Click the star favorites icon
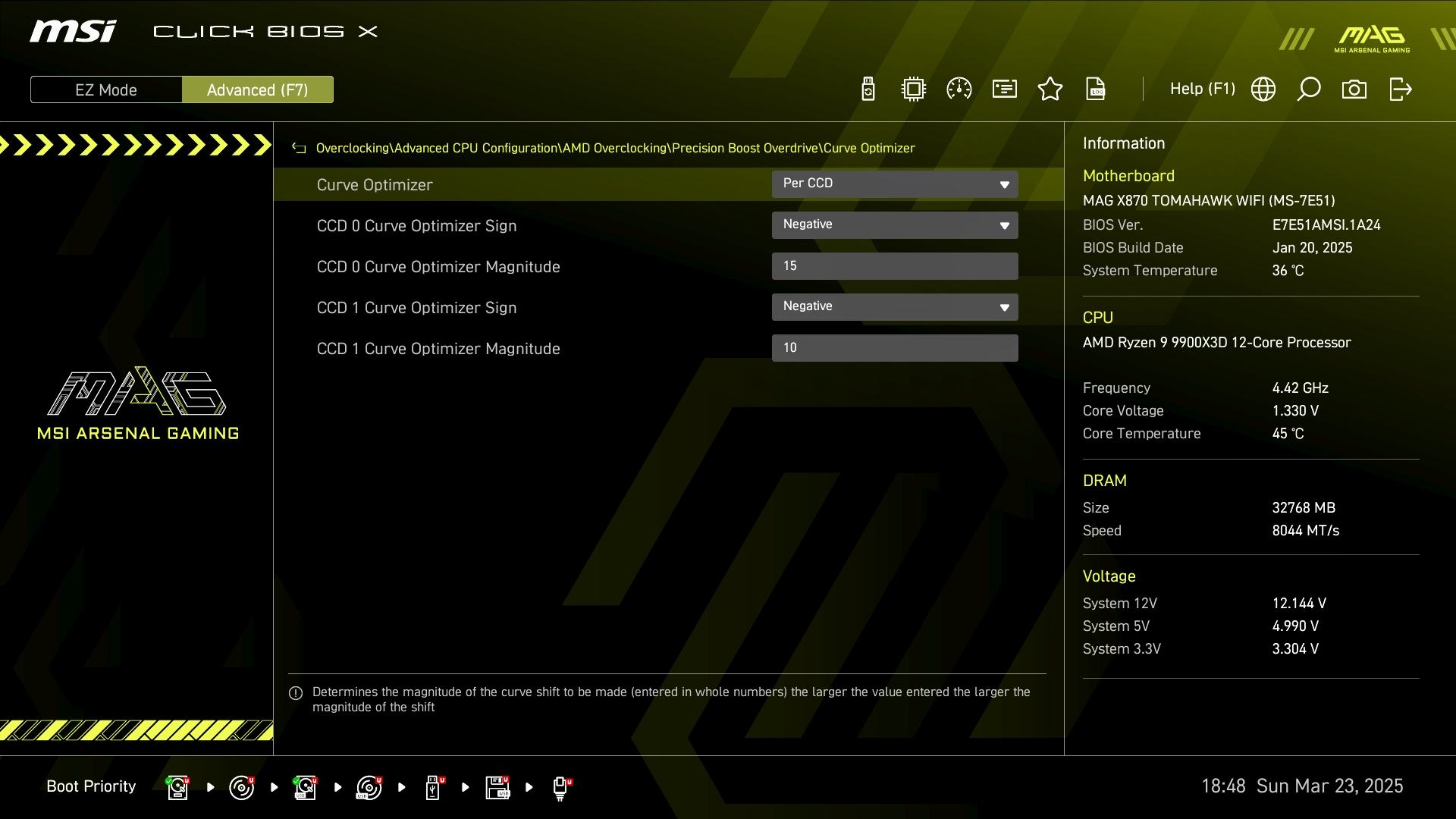Screen dimensions: 1456x819 [1050, 89]
